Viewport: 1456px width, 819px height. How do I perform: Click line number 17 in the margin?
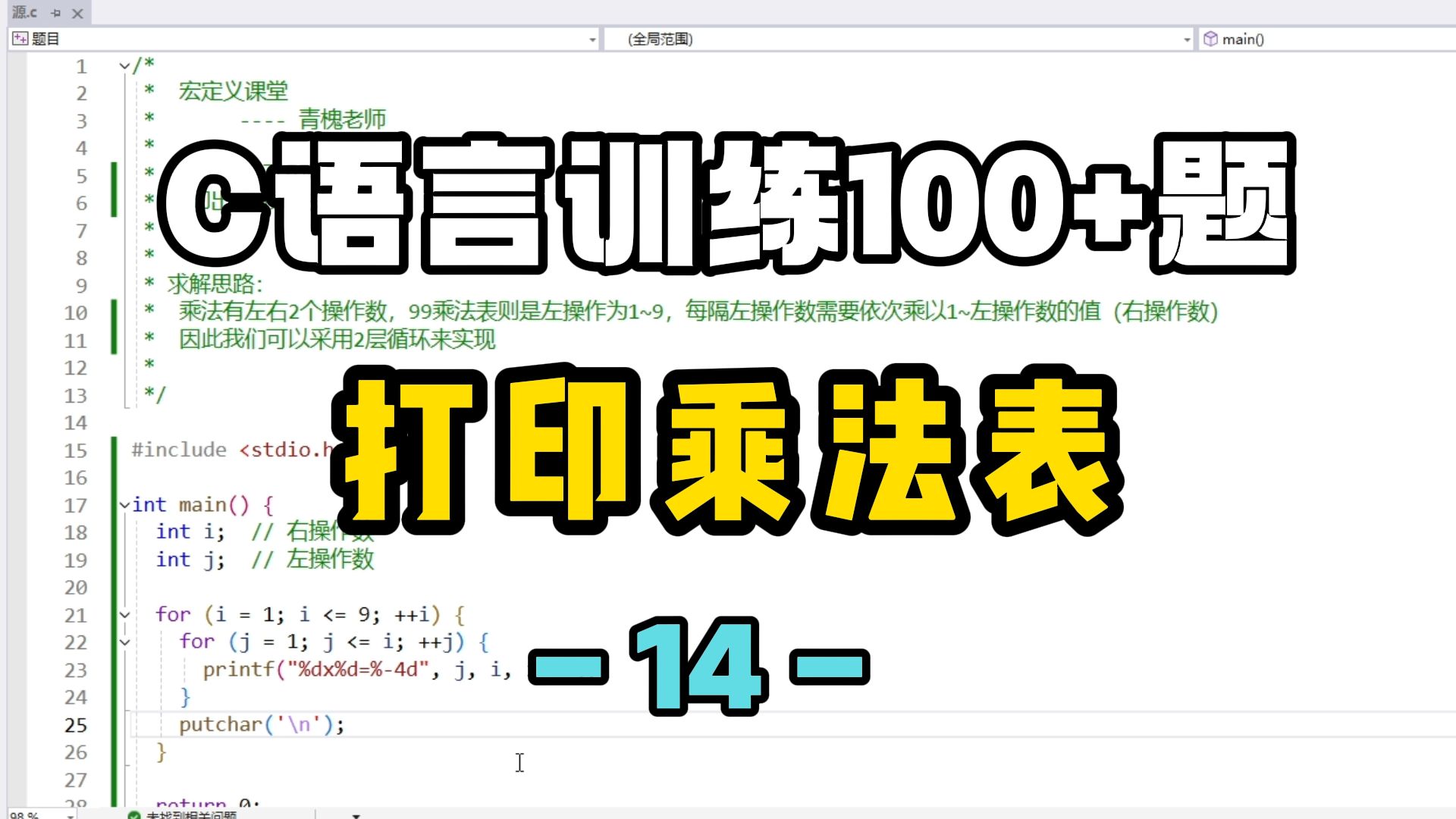click(x=75, y=505)
